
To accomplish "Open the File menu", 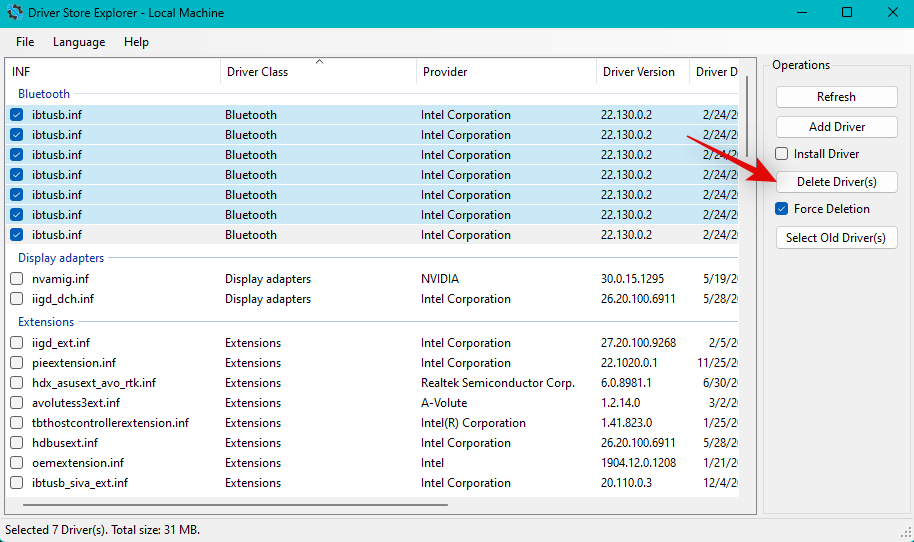I will 25,42.
